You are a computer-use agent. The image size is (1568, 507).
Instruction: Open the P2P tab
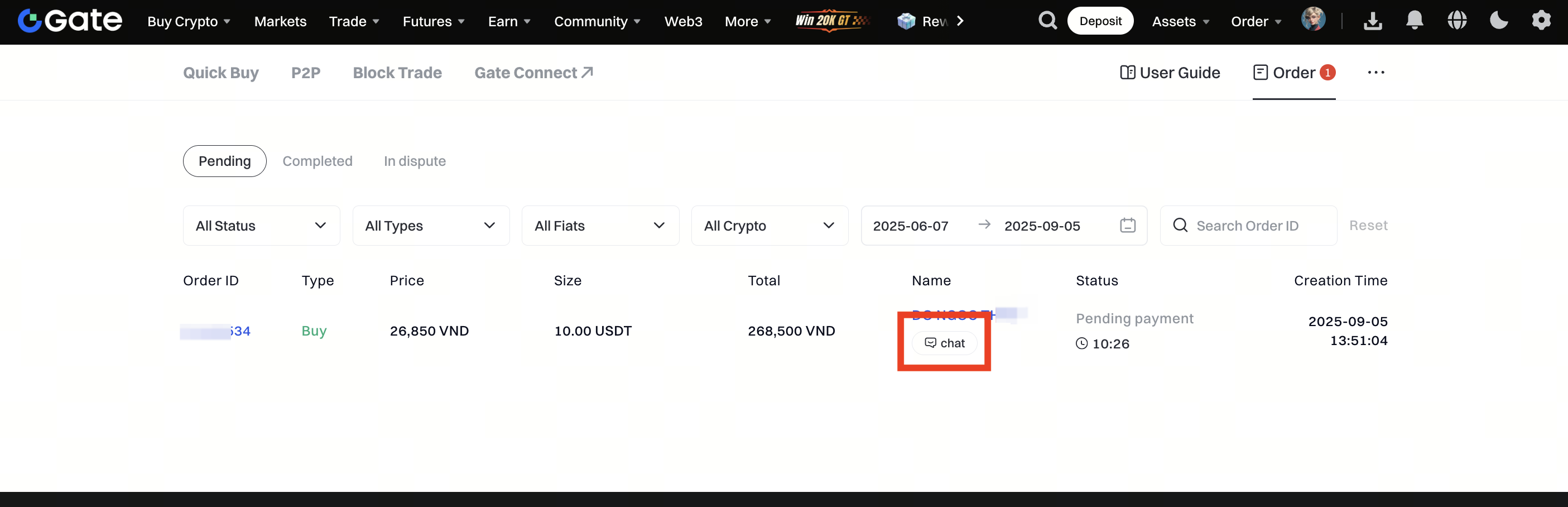[306, 73]
